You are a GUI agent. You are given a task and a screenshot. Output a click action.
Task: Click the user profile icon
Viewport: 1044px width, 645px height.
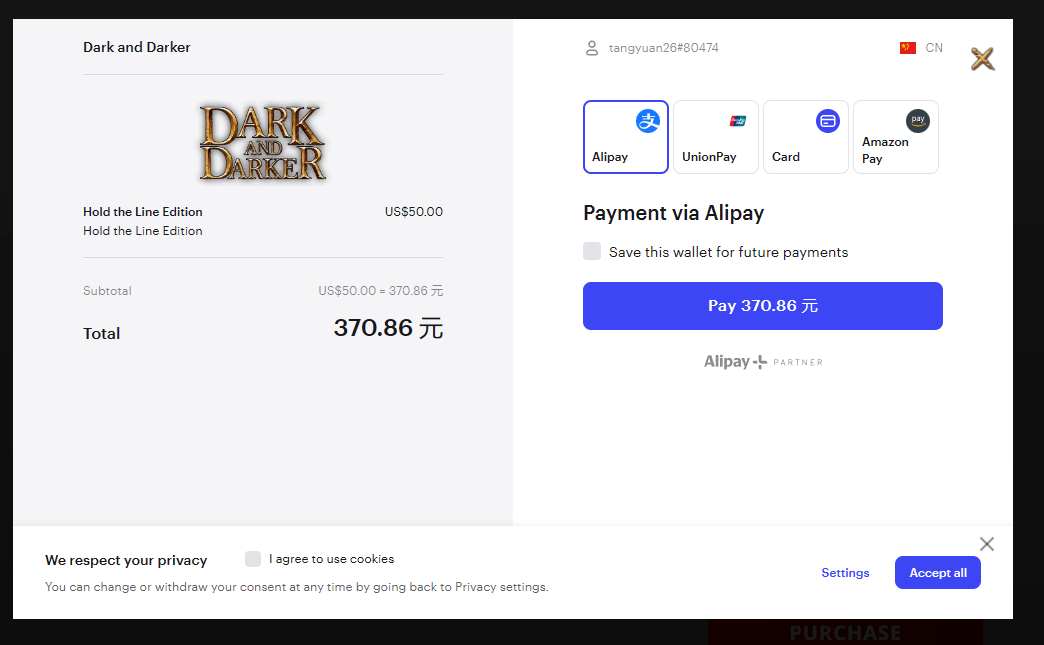tap(592, 48)
